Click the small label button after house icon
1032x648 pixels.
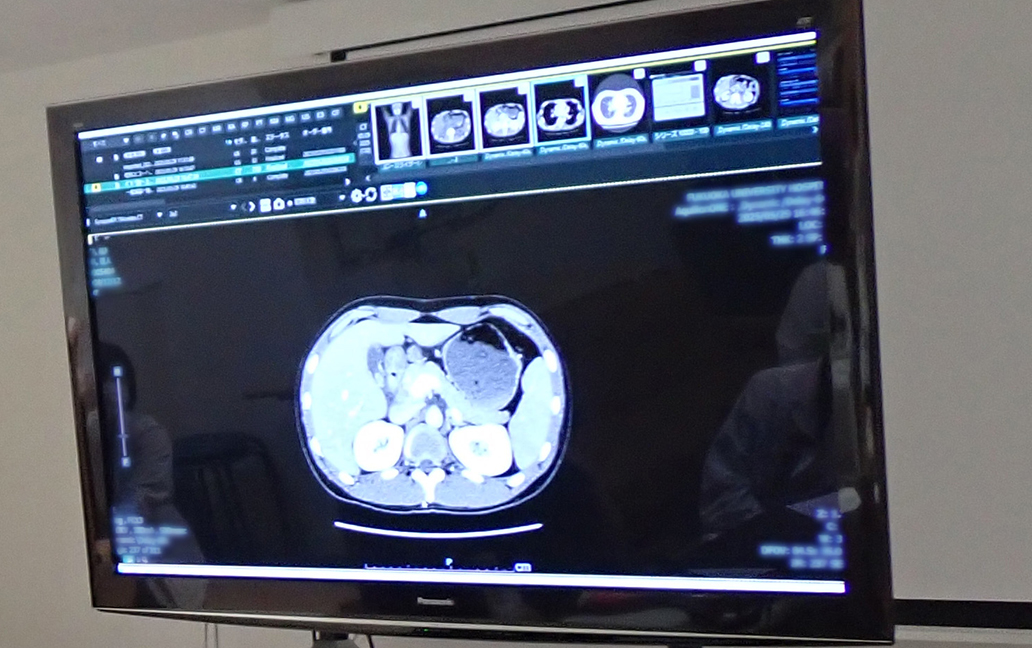(x=305, y=201)
